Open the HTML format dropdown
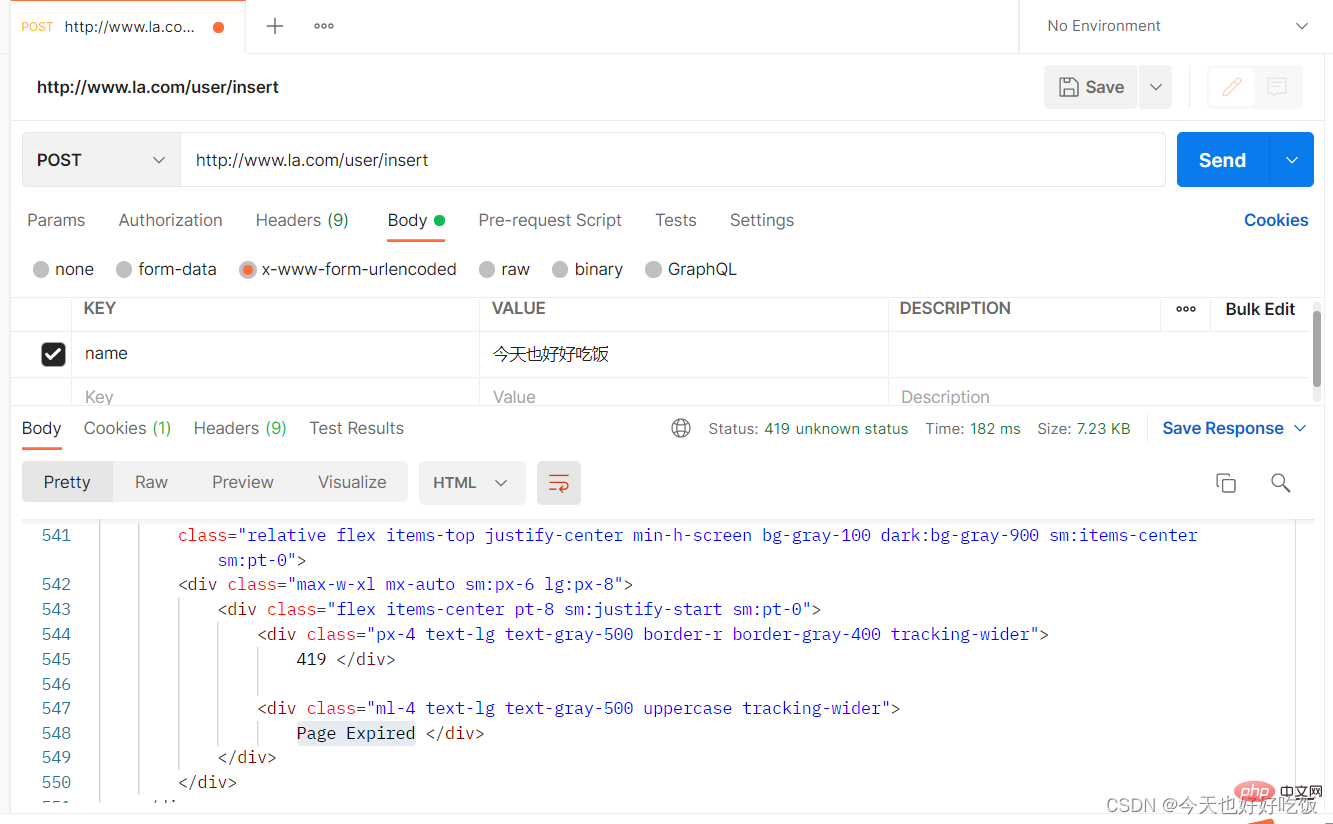Screen dimensions: 1333x824 (x=471, y=483)
